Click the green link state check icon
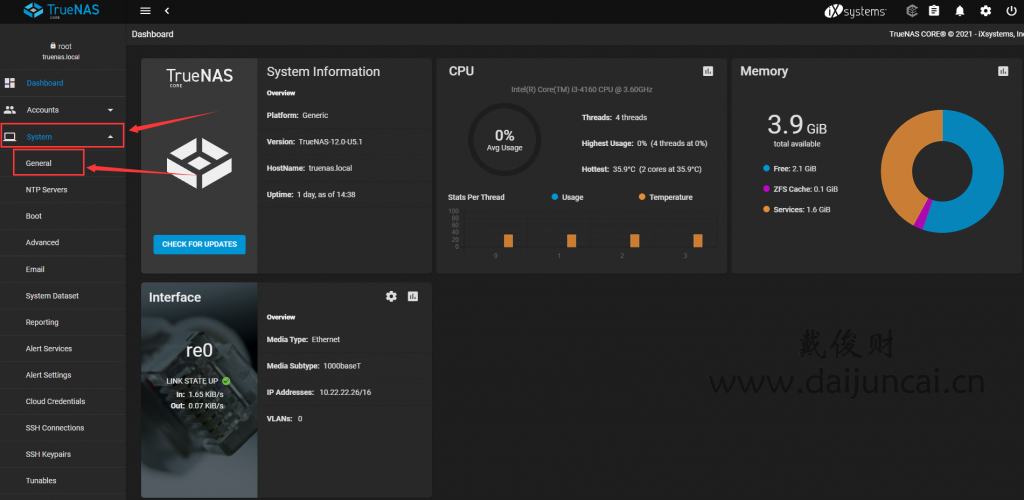This screenshot has width=1024, height=500. coord(226,381)
